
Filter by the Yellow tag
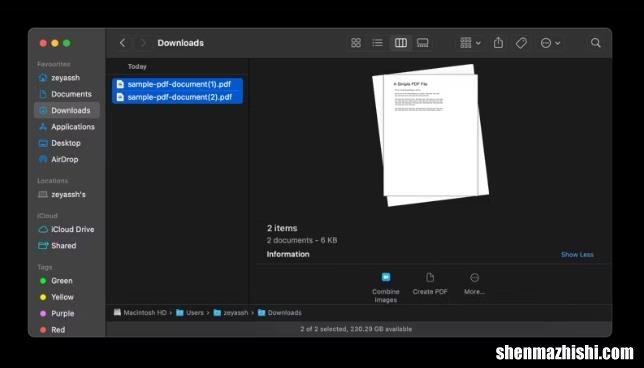[67, 297]
